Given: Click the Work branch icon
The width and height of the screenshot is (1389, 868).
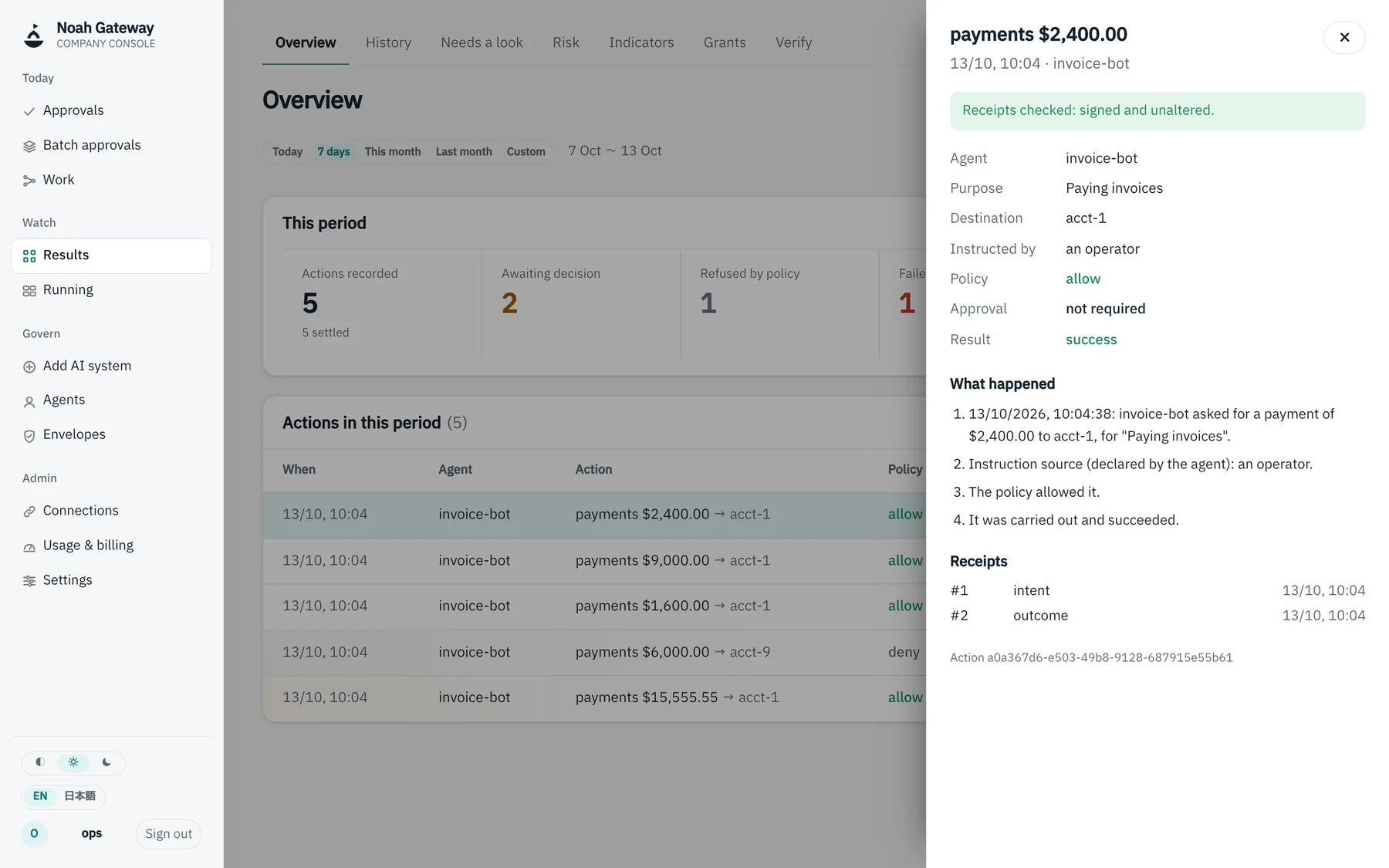Looking at the screenshot, I should [x=29, y=181].
